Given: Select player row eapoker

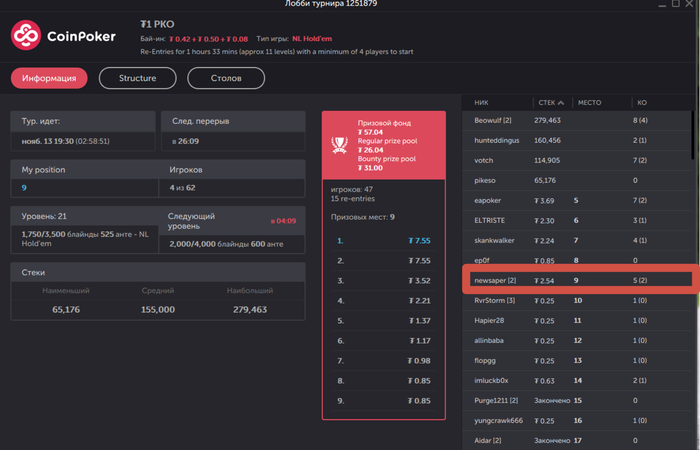Looking at the screenshot, I should pos(577,200).
